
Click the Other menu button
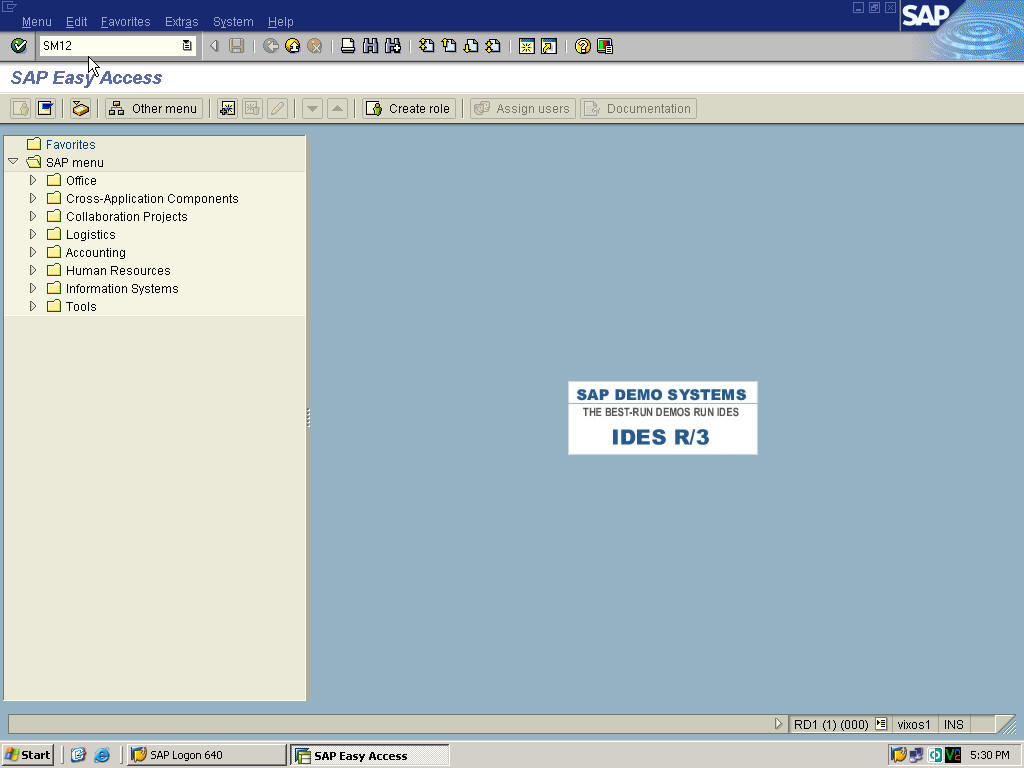(x=152, y=108)
